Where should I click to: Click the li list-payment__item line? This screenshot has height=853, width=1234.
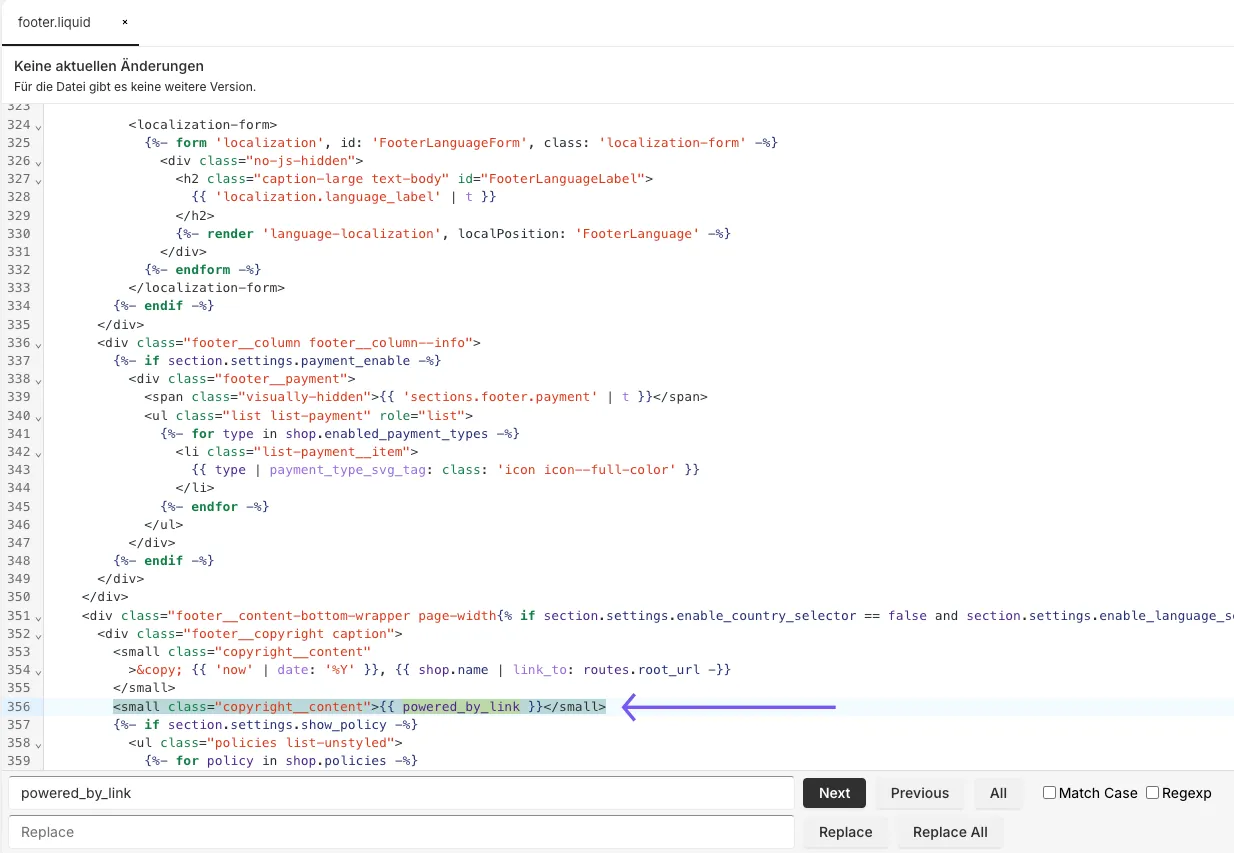pyautogui.click(x=297, y=451)
